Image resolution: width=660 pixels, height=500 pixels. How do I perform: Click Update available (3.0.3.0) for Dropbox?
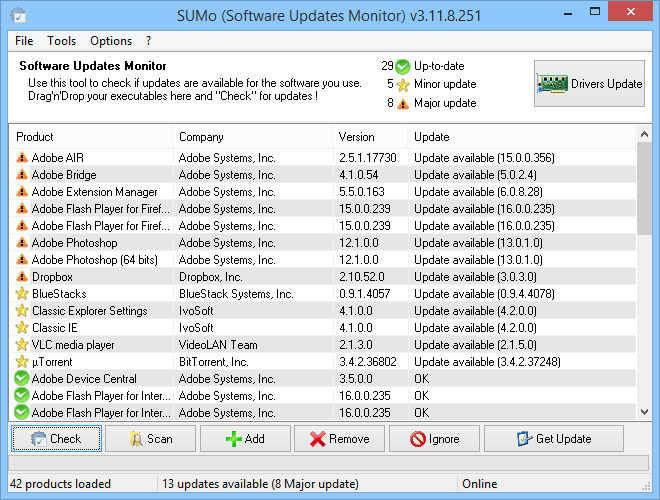point(475,277)
